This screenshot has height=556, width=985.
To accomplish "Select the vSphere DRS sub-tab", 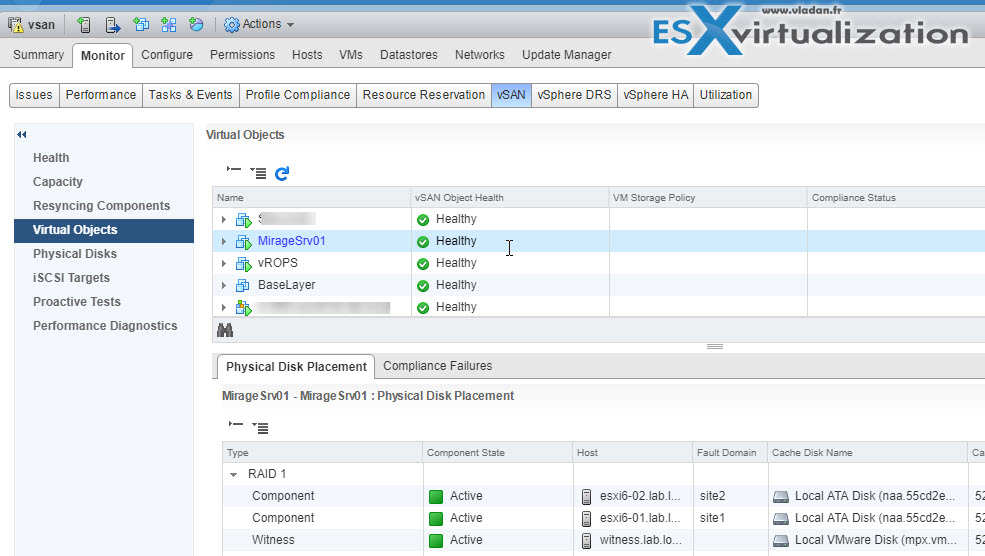I will tap(574, 95).
